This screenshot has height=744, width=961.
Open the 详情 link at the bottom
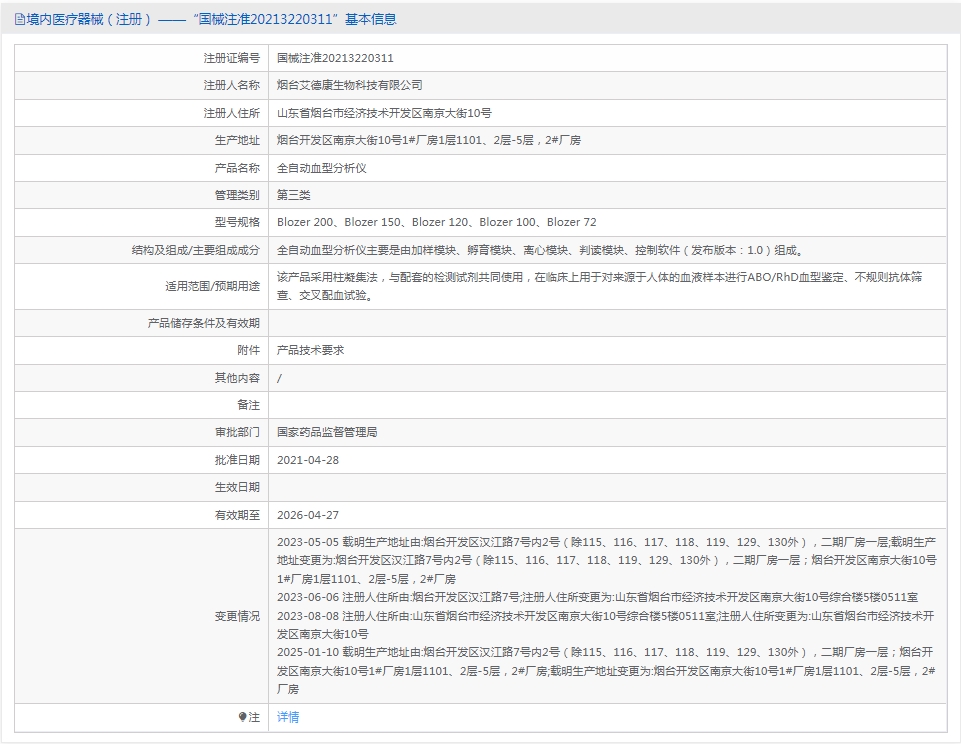pos(288,717)
